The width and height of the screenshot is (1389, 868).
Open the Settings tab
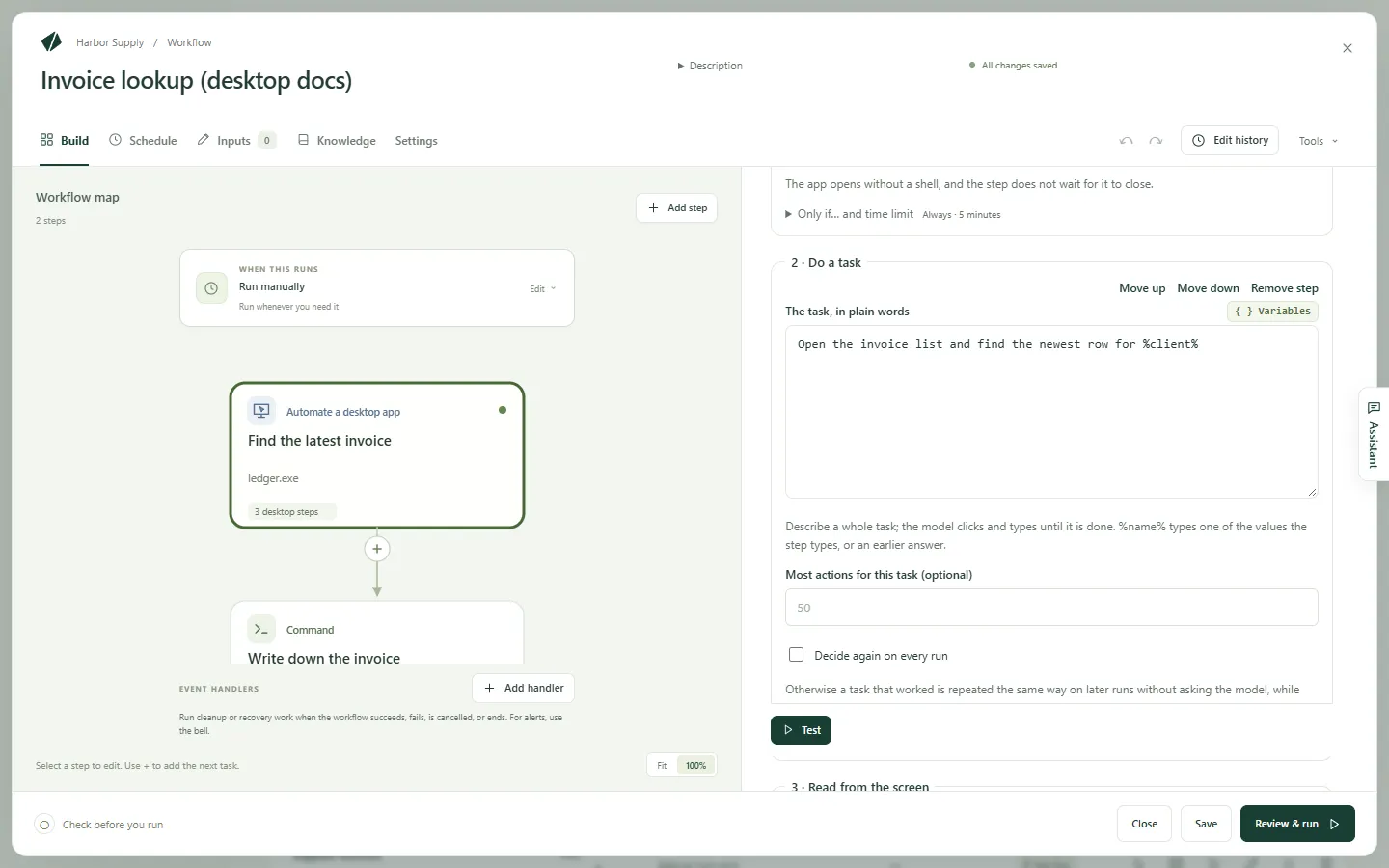point(416,140)
